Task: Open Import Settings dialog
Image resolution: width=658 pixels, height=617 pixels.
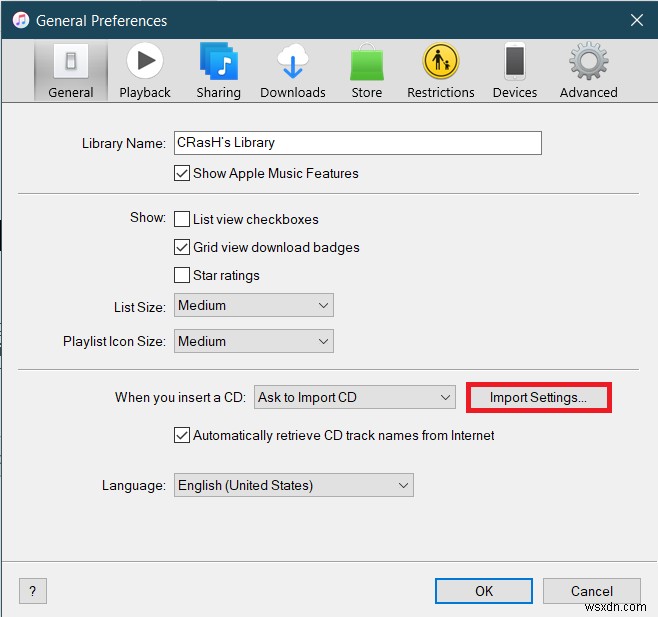Action: click(538, 397)
